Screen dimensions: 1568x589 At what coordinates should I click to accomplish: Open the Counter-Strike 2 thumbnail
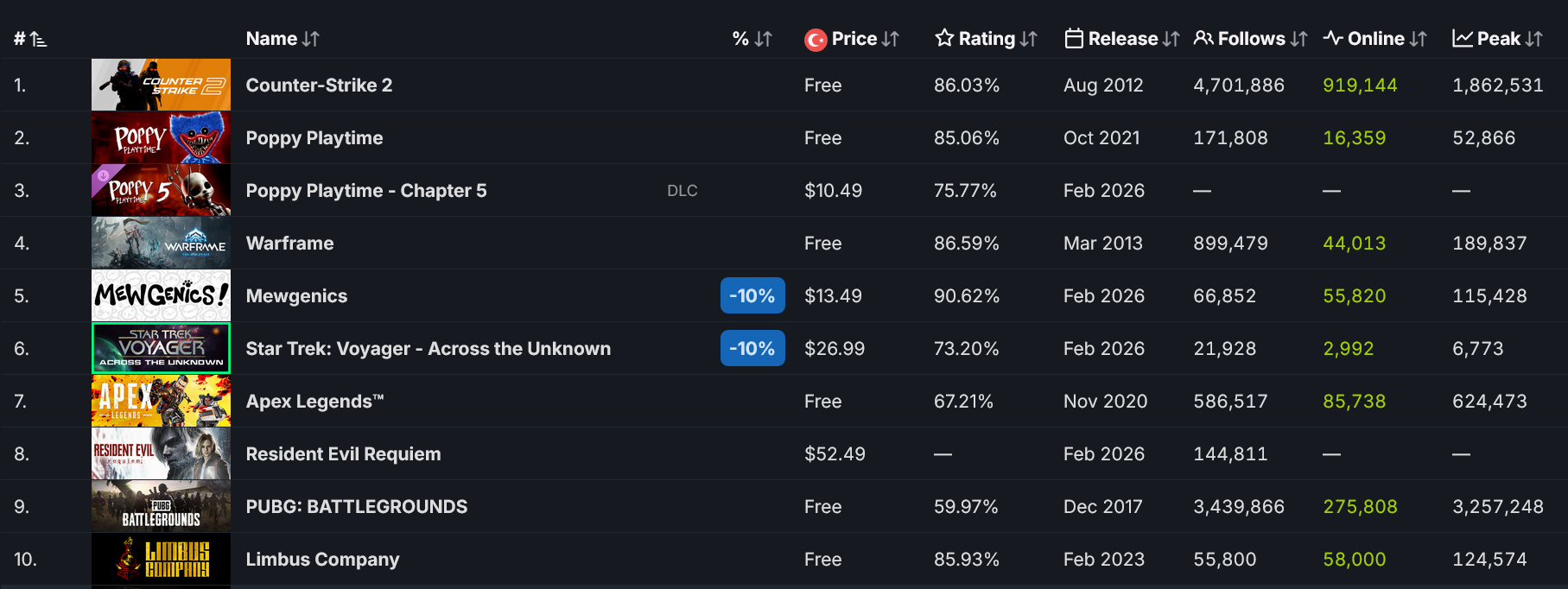coord(161,85)
